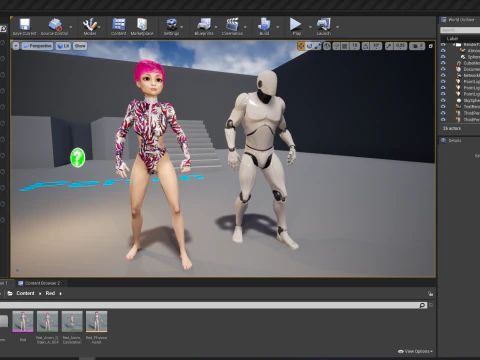Click the magnifier icon in asset search
Viewport: 480px width, 360px height.
coord(422,305)
